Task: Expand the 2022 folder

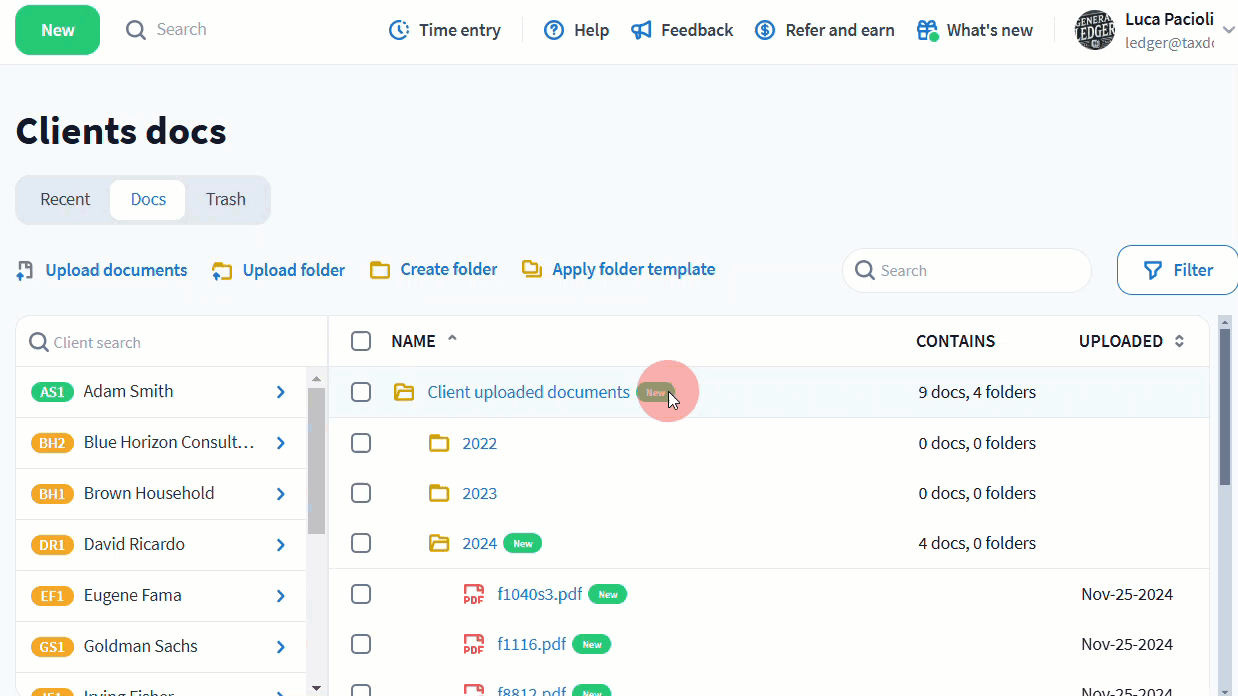Action: pyautogui.click(x=479, y=443)
